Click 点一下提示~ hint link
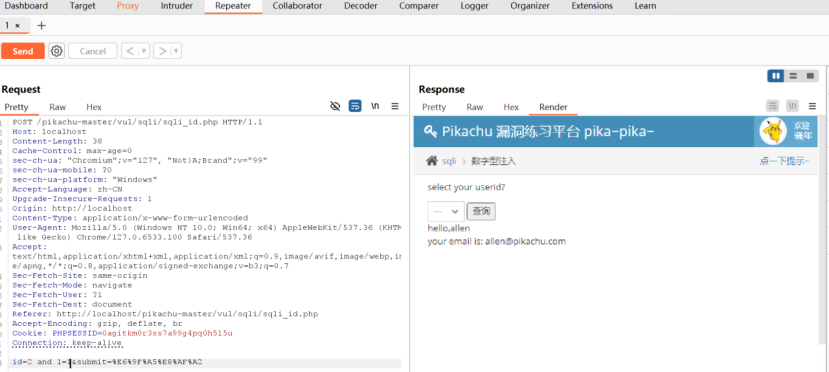The height and width of the screenshot is (372, 829). click(785, 161)
